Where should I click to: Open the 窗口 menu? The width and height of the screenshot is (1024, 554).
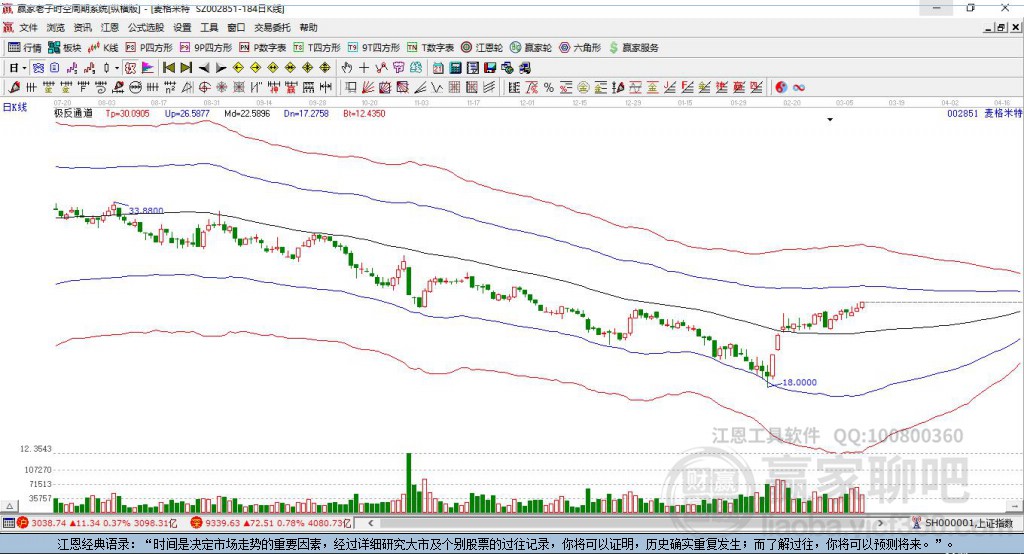pos(236,27)
